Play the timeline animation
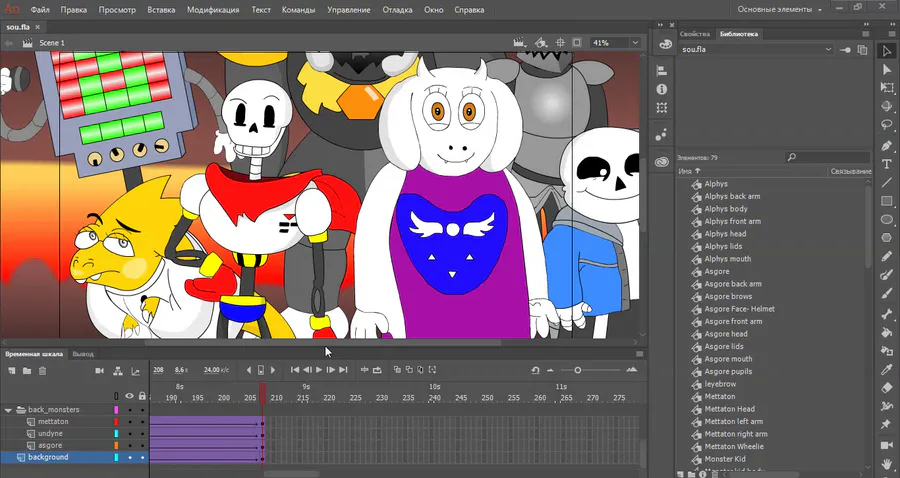The image size is (900, 478). click(319, 370)
